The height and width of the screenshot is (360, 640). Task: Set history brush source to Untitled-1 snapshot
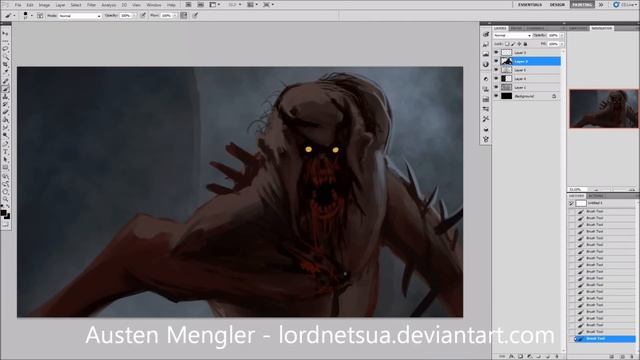(x=571, y=203)
